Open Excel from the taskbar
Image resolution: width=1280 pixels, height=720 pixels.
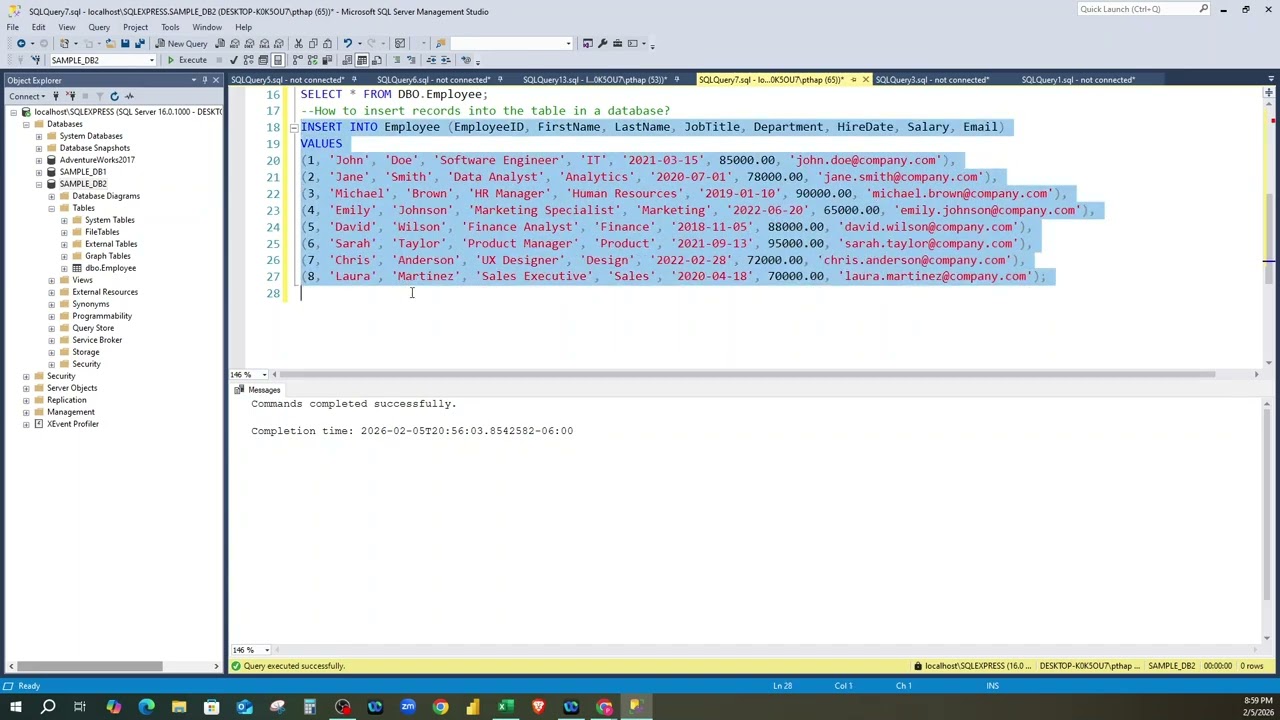pos(506,708)
